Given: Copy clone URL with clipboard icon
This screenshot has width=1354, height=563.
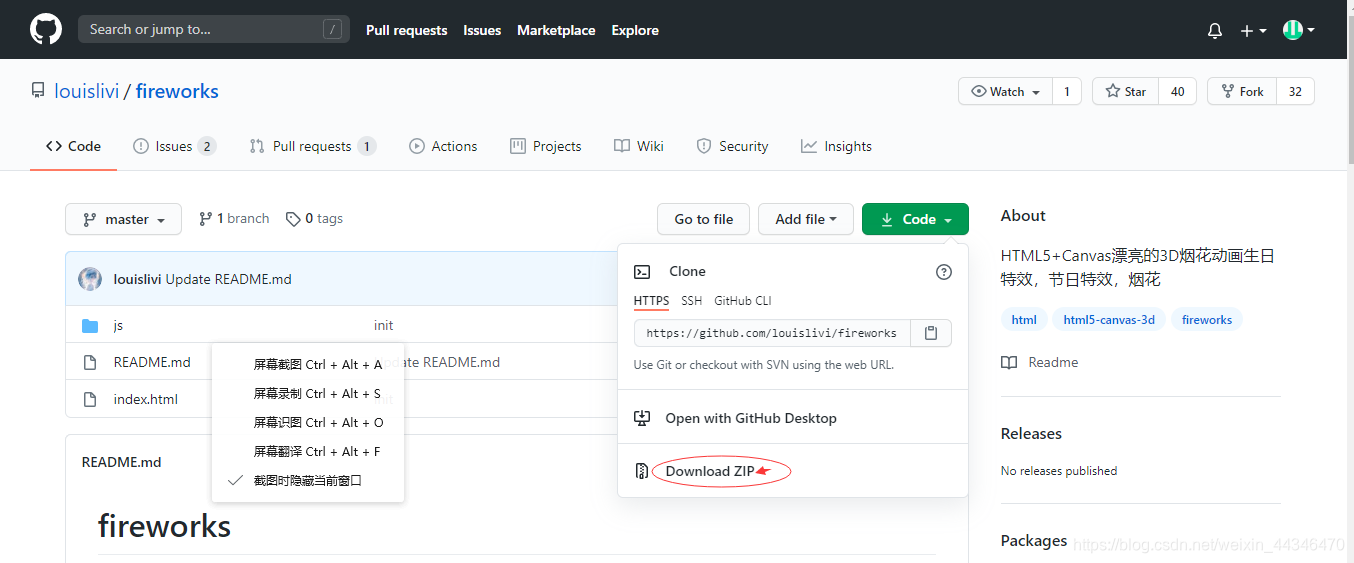Looking at the screenshot, I should (931, 333).
